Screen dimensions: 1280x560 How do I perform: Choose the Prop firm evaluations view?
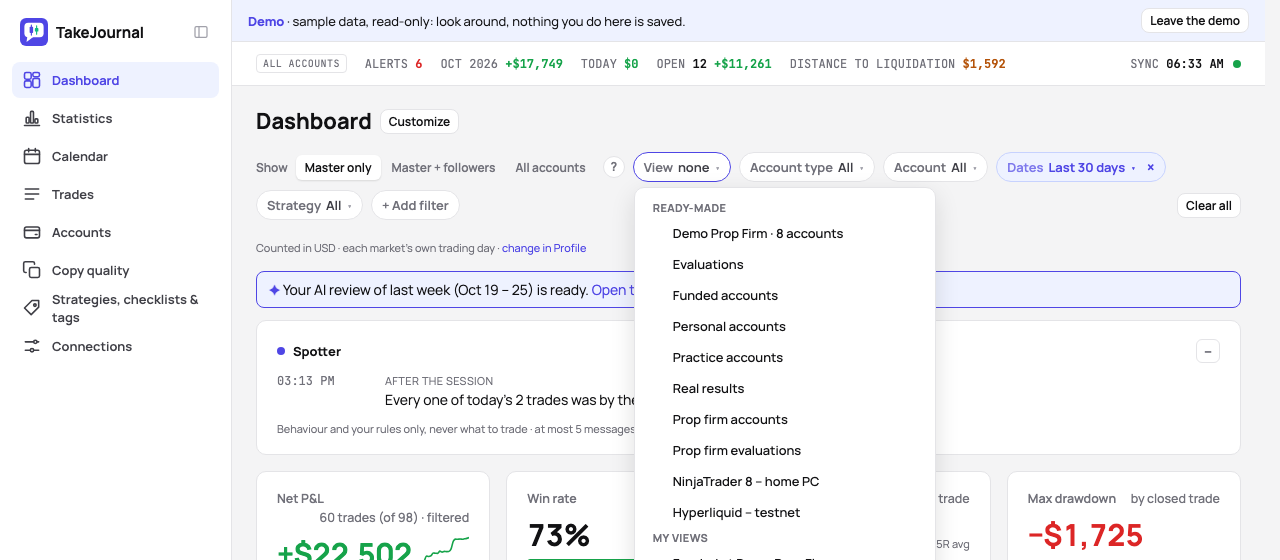(x=785, y=450)
